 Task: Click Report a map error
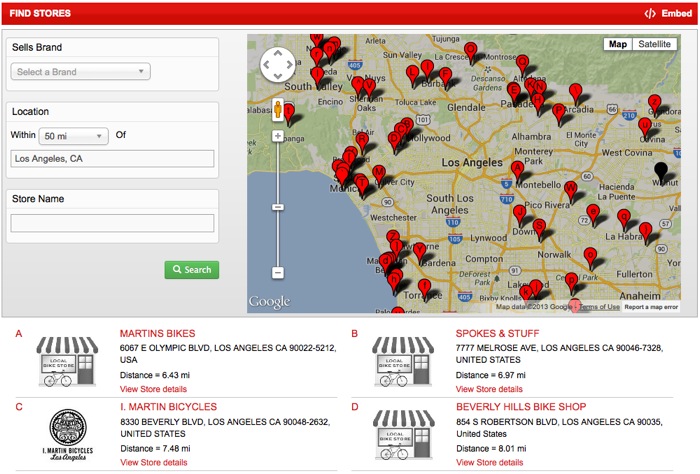[x=651, y=307]
